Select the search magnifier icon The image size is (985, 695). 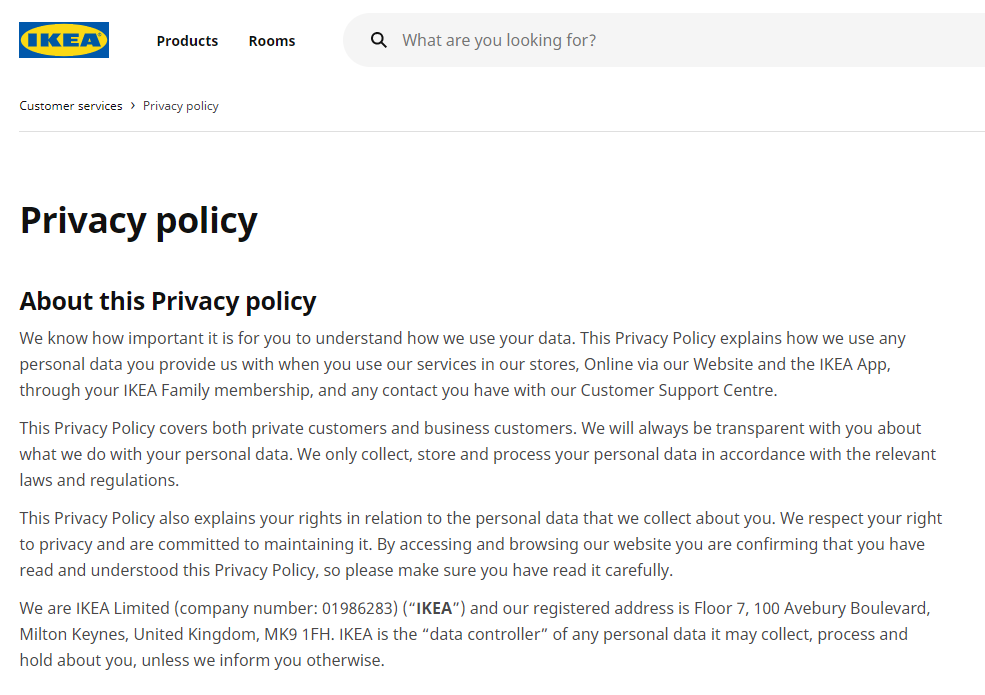[379, 40]
